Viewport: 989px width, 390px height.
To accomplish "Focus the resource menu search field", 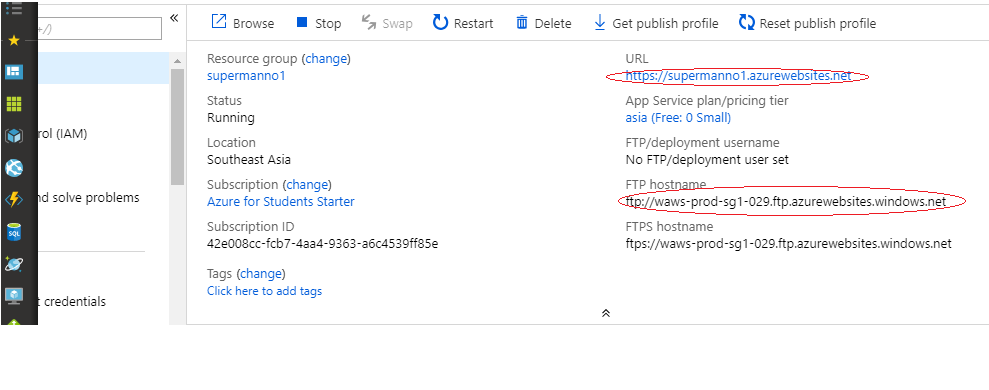I will pos(100,28).
